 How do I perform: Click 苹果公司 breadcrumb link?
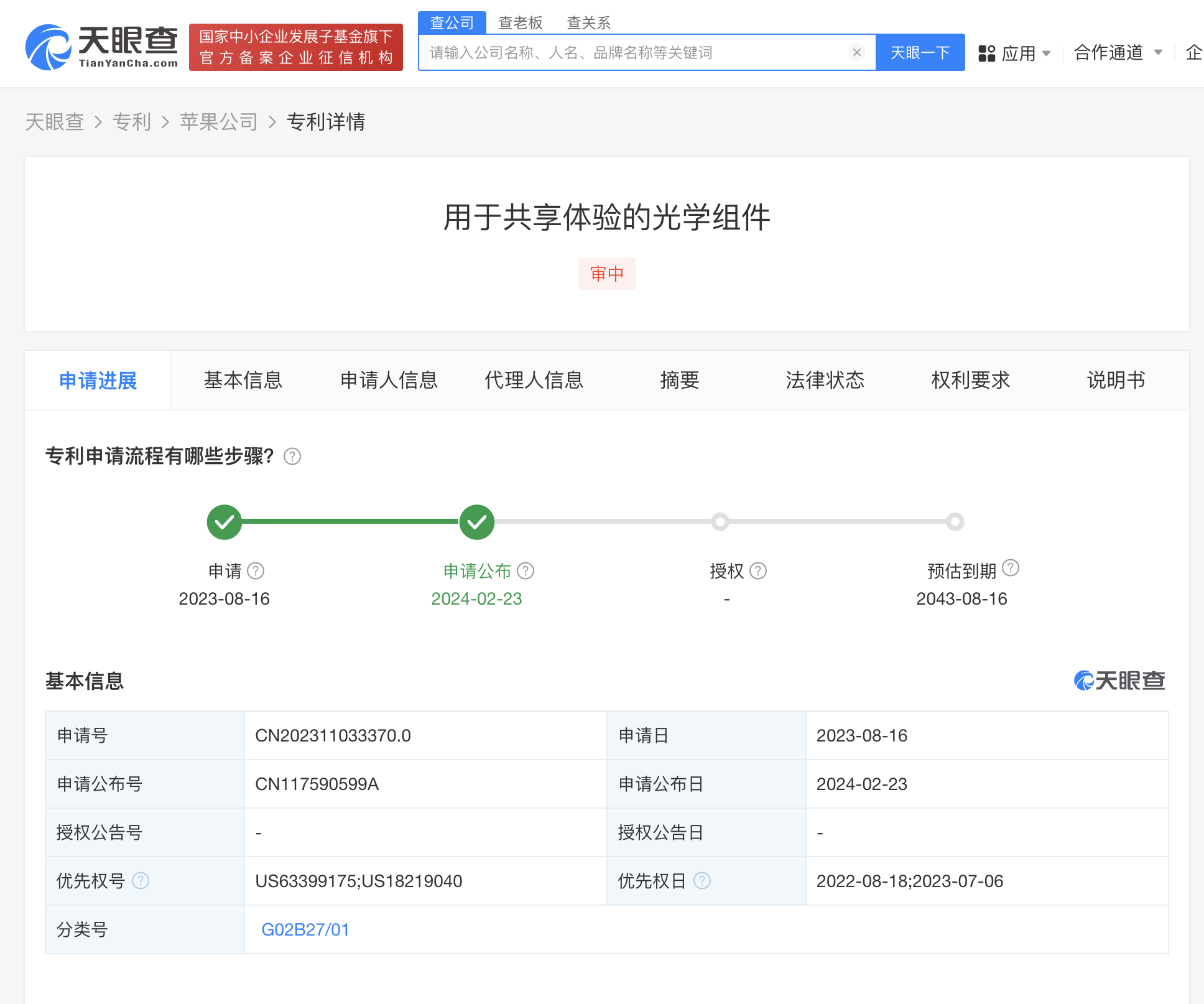218,122
